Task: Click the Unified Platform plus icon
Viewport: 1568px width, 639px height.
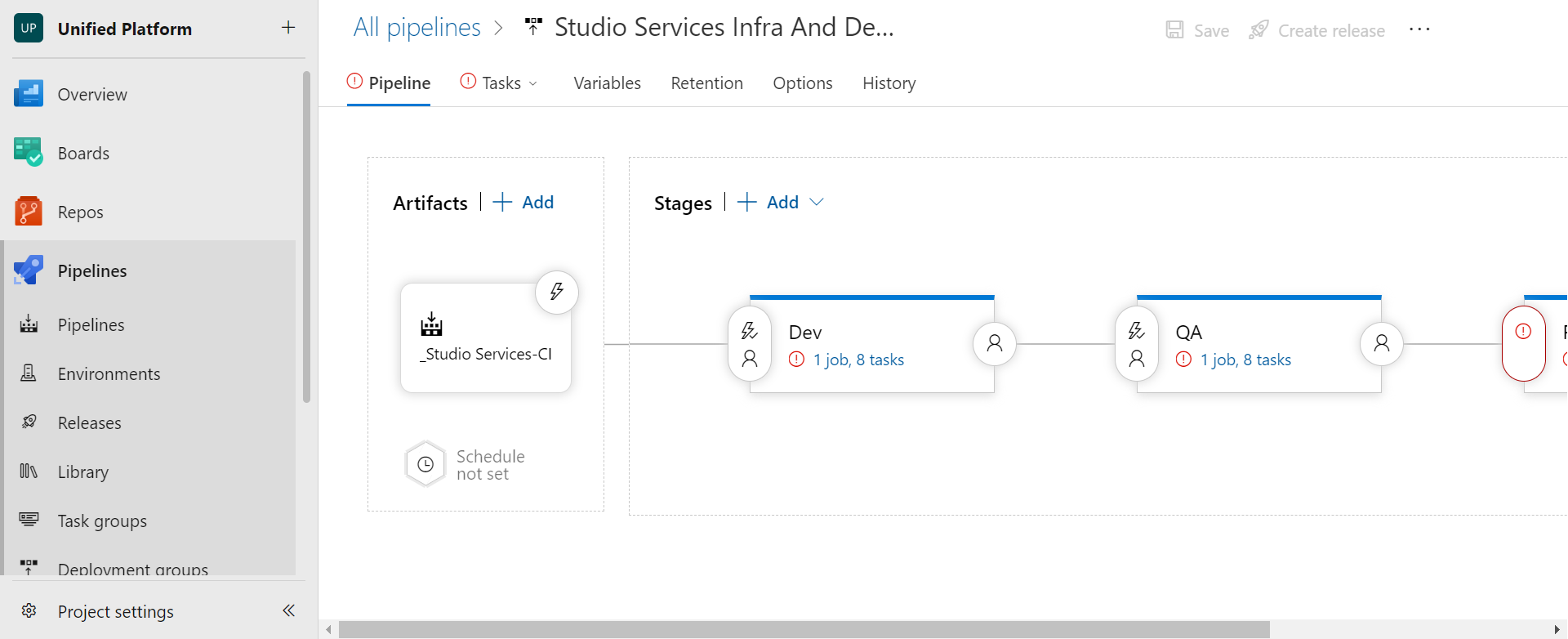Action: click(288, 28)
